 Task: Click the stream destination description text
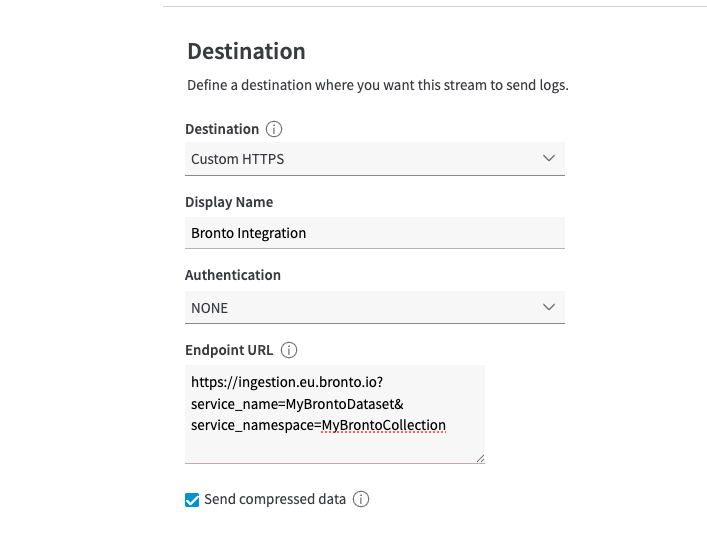(x=377, y=85)
